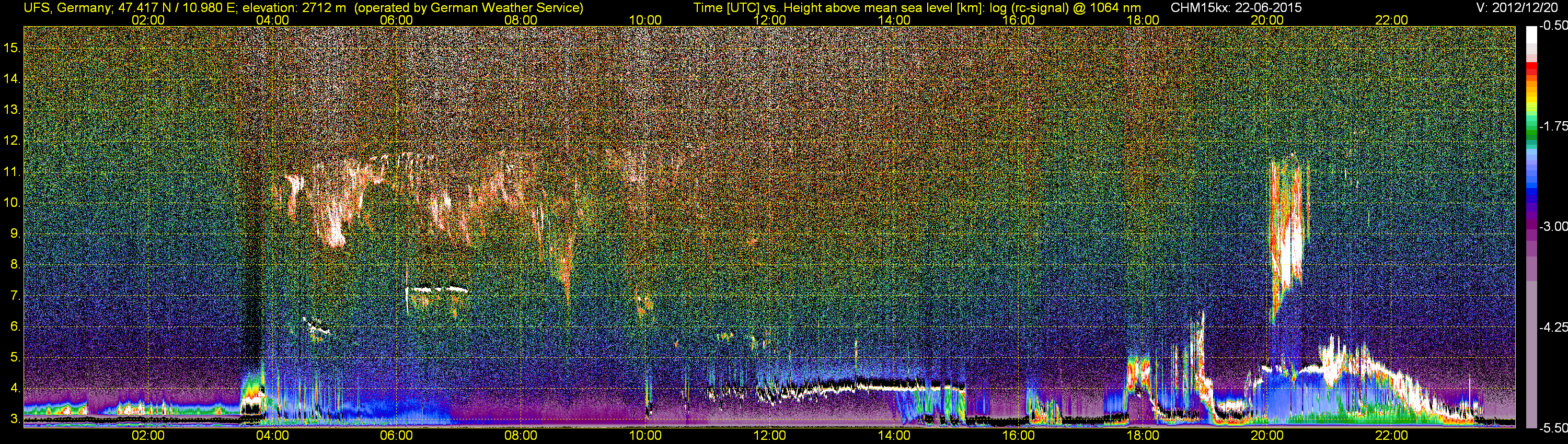Click the 08:00 label on the top time axis
Viewport: 1568px width, 444px height.
point(521,20)
